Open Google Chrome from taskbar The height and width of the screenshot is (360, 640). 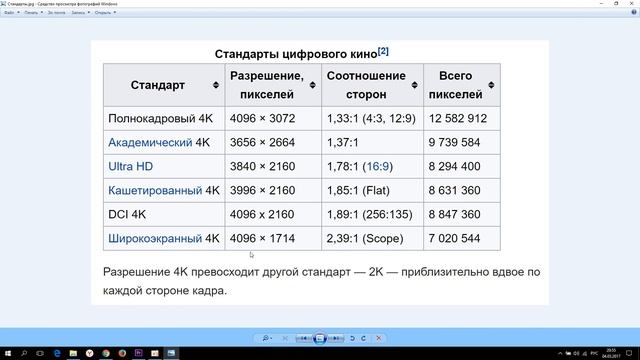pyautogui.click(x=106, y=353)
